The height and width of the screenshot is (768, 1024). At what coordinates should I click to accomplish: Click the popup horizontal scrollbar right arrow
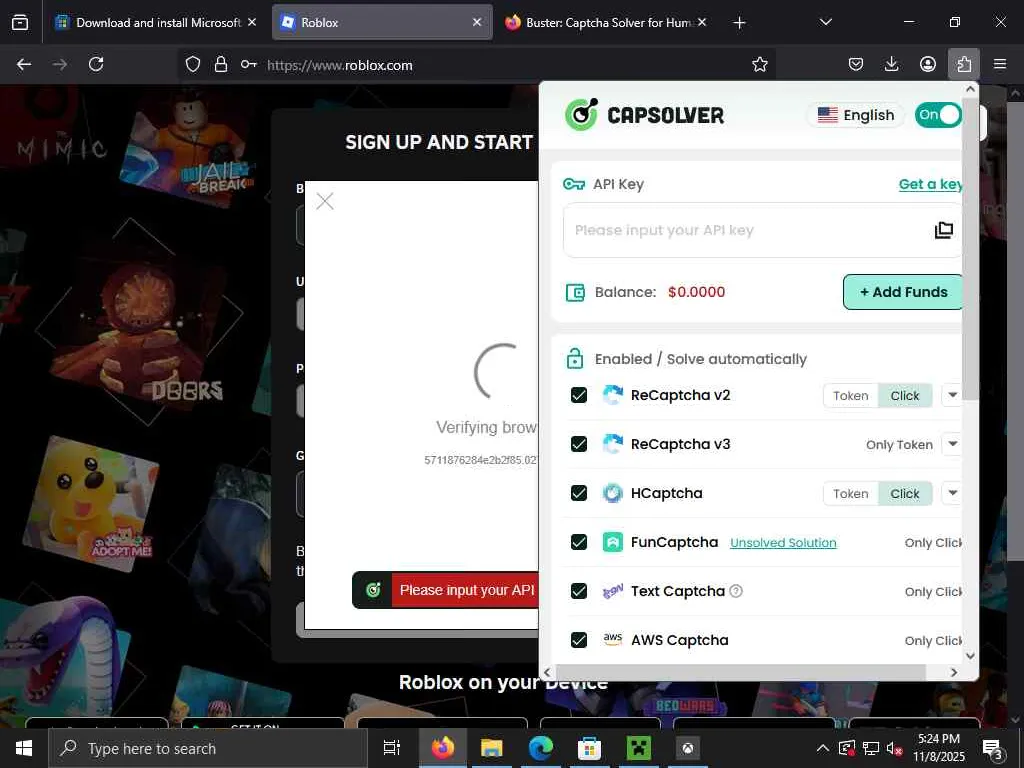[953, 672]
